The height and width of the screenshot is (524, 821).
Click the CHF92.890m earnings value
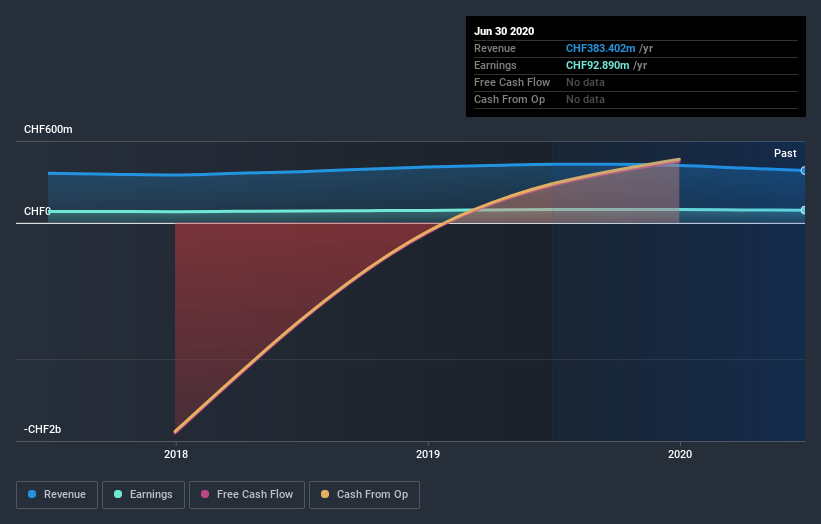597,65
